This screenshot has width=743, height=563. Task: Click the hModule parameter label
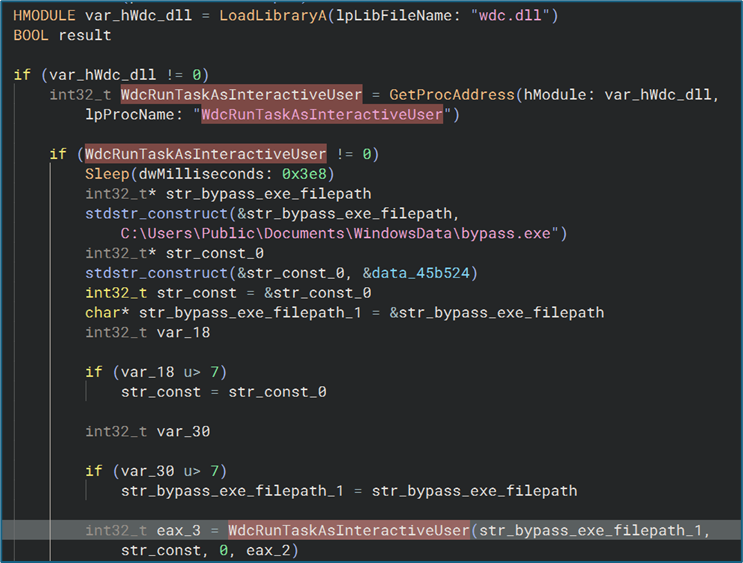555,95
